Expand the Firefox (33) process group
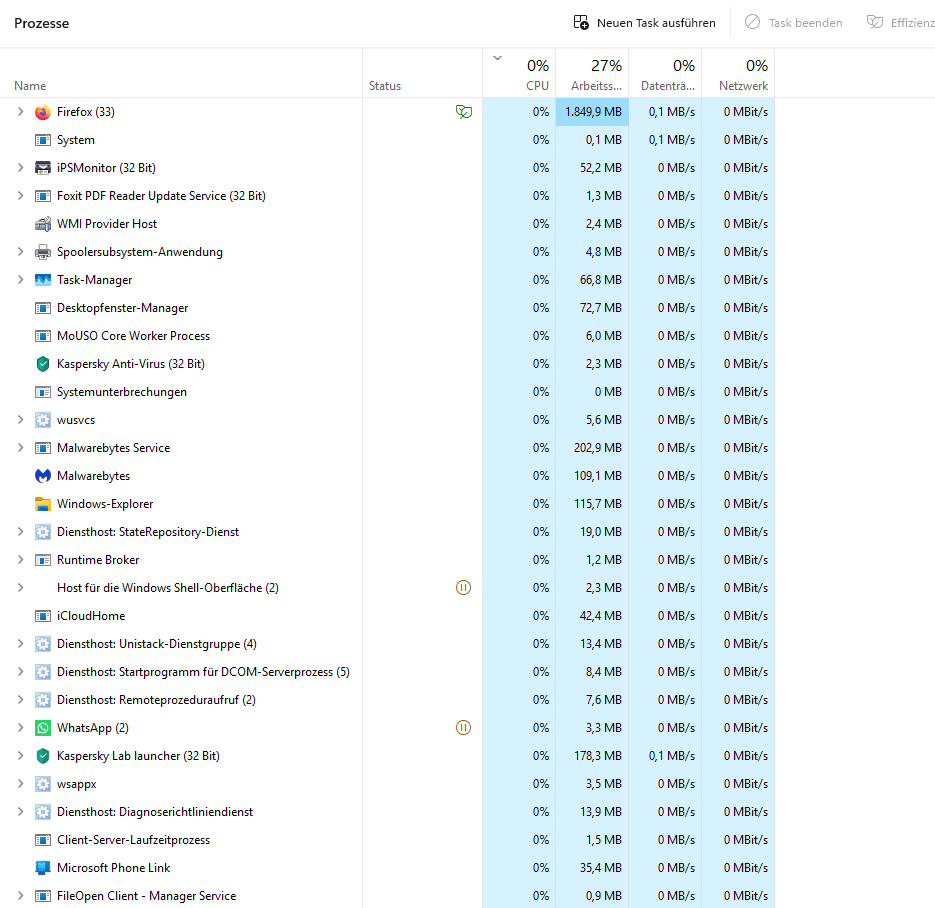The height and width of the screenshot is (908, 935). (20, 112)
